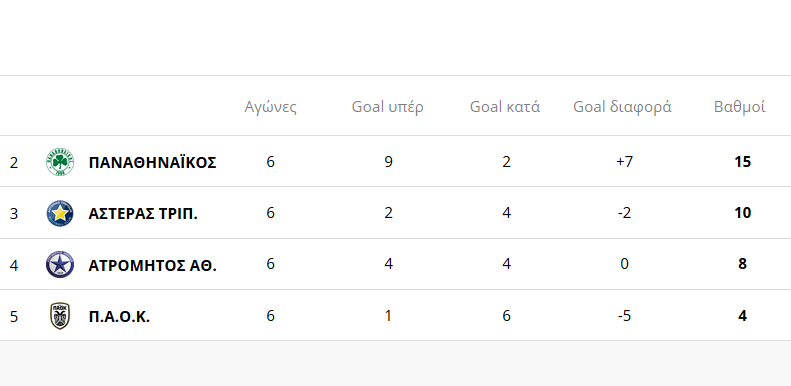Click the Asteras Tripolis yellow star logo

(60, 213)
